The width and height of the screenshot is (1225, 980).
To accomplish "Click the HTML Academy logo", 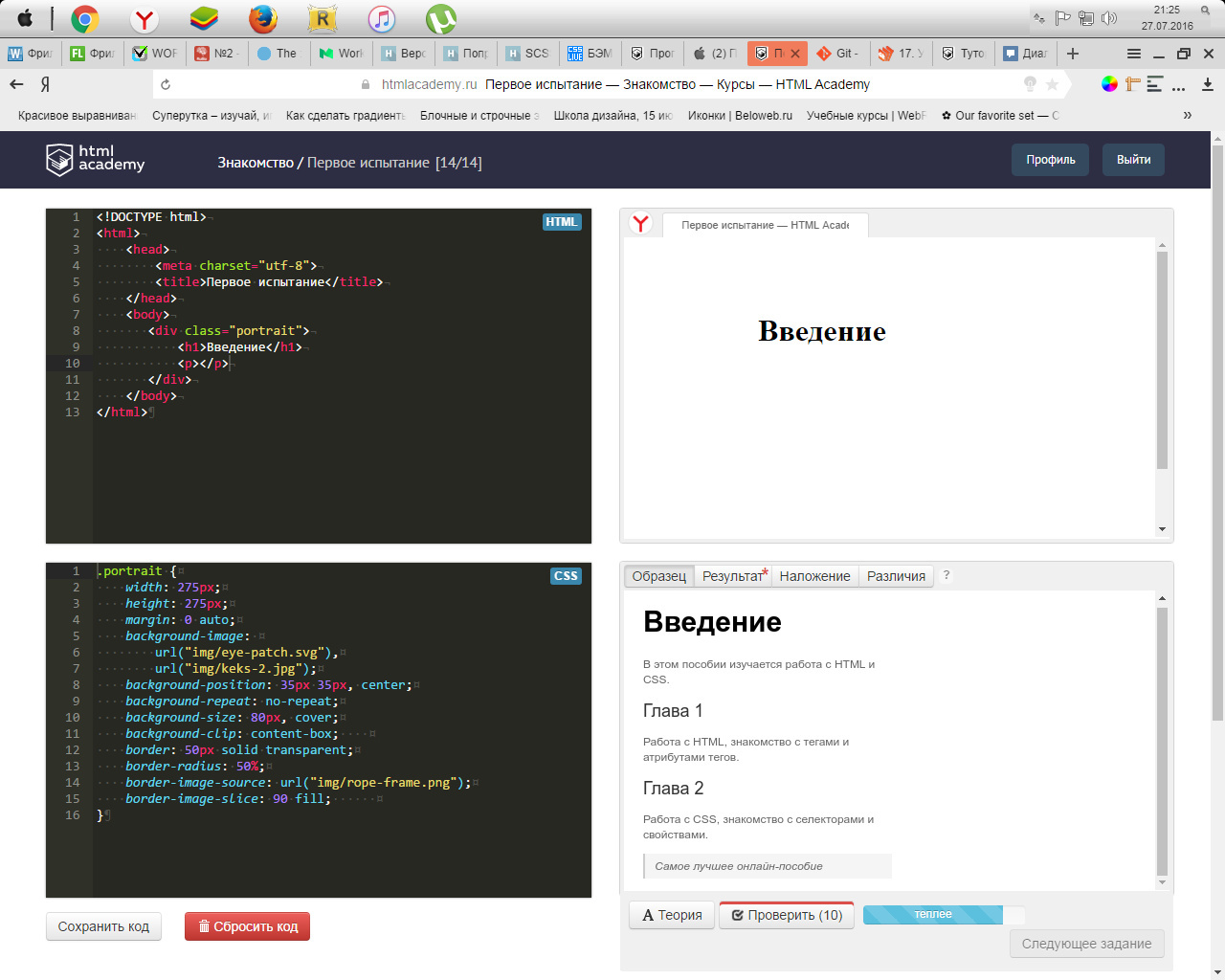I will [96, 159].
